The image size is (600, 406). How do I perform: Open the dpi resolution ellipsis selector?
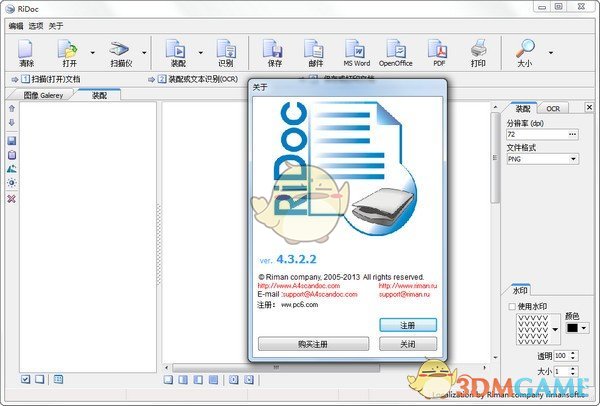(572, 134)
